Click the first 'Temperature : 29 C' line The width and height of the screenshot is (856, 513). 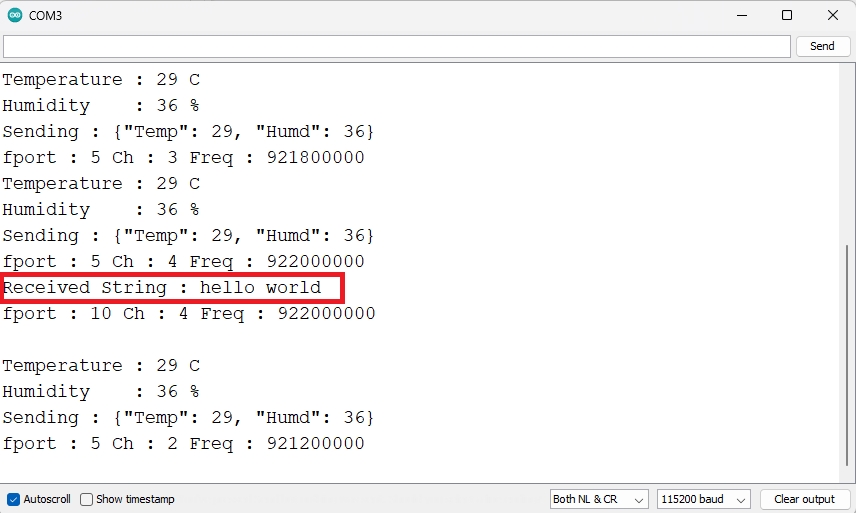102,80
